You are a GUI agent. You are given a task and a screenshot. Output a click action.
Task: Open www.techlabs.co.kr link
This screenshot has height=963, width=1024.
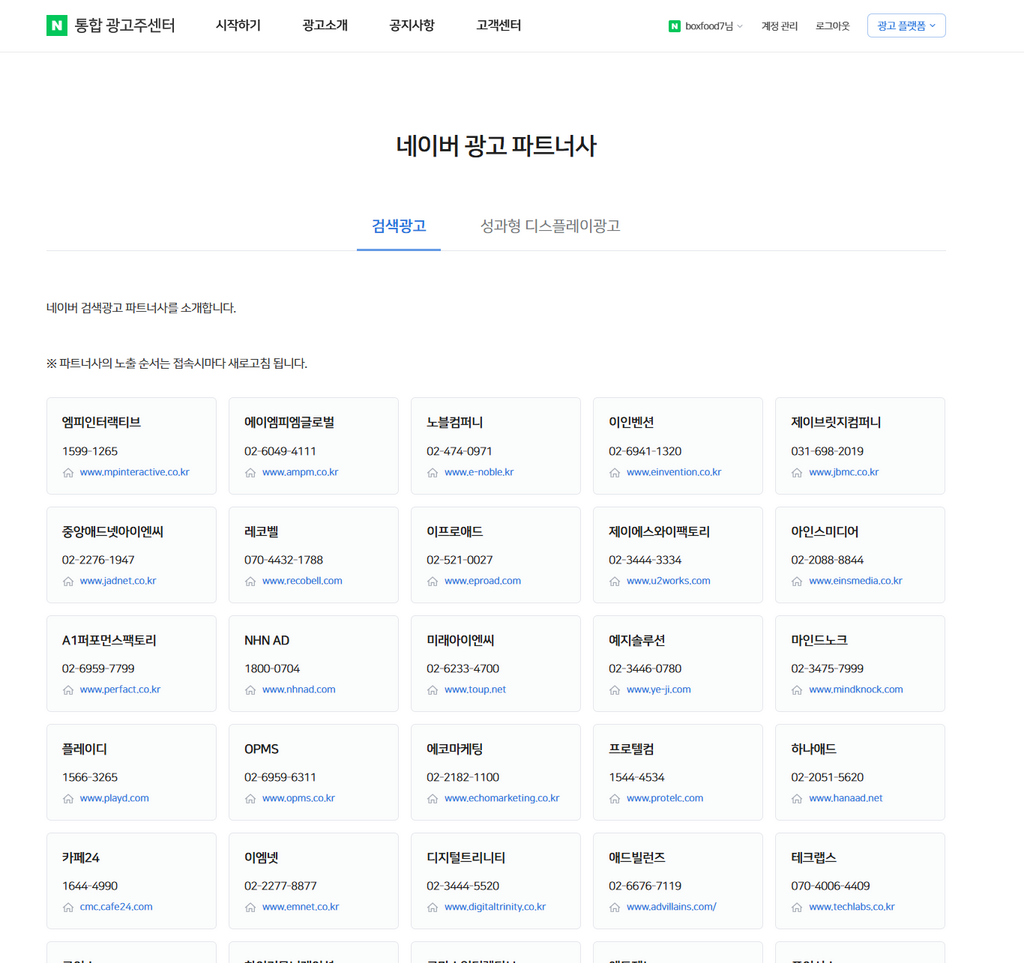tap(852, 907)
